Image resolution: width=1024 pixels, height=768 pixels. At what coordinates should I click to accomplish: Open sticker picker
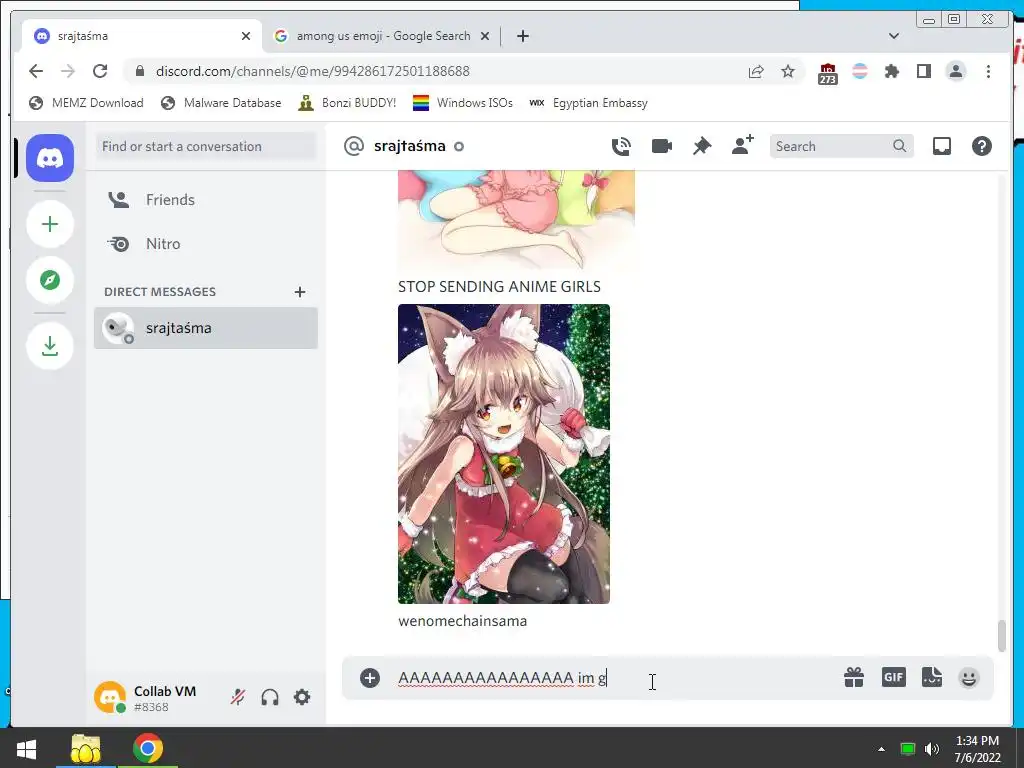pyautogui.click(x=931, y=677)
